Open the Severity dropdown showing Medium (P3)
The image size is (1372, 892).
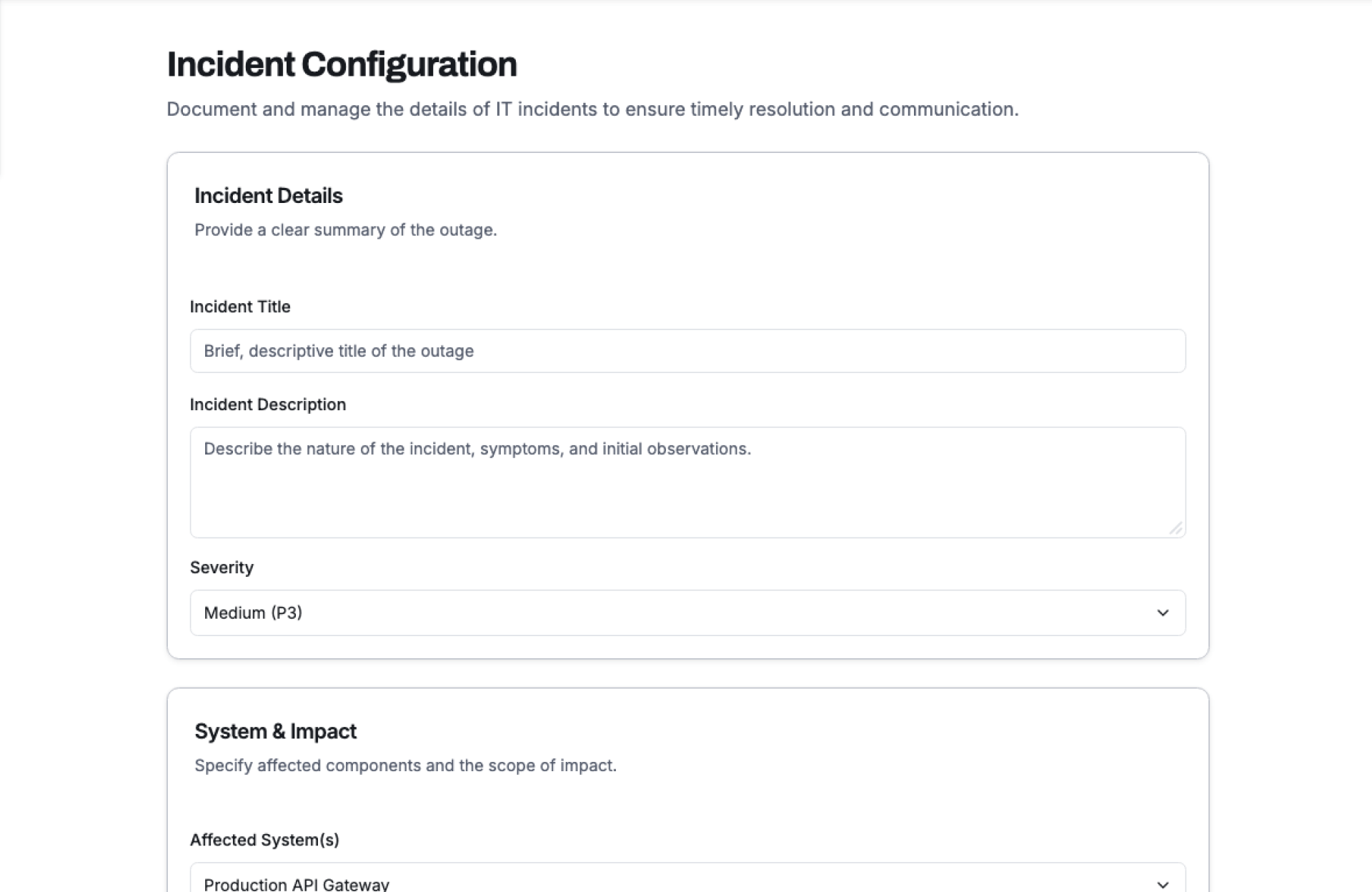(x=687, y=613)
